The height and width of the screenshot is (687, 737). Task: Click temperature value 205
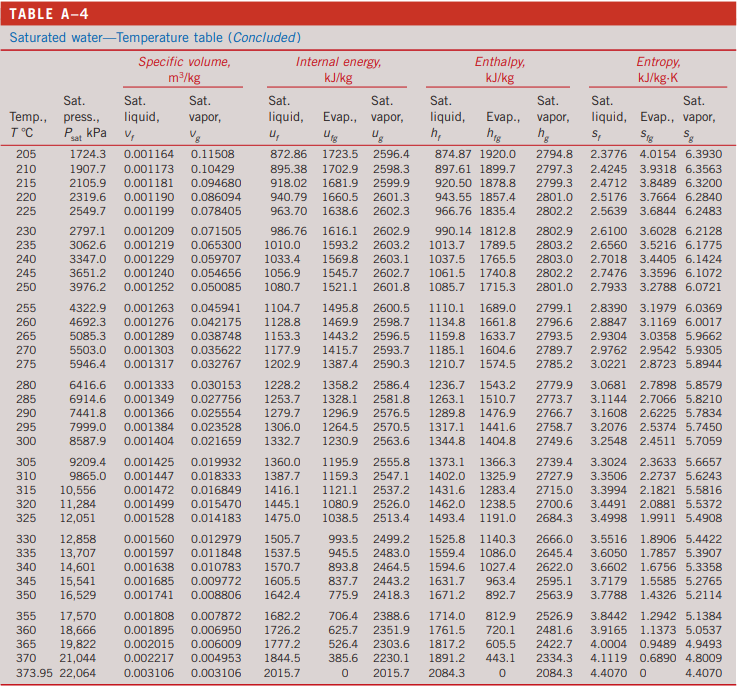(x=26, y=154)
